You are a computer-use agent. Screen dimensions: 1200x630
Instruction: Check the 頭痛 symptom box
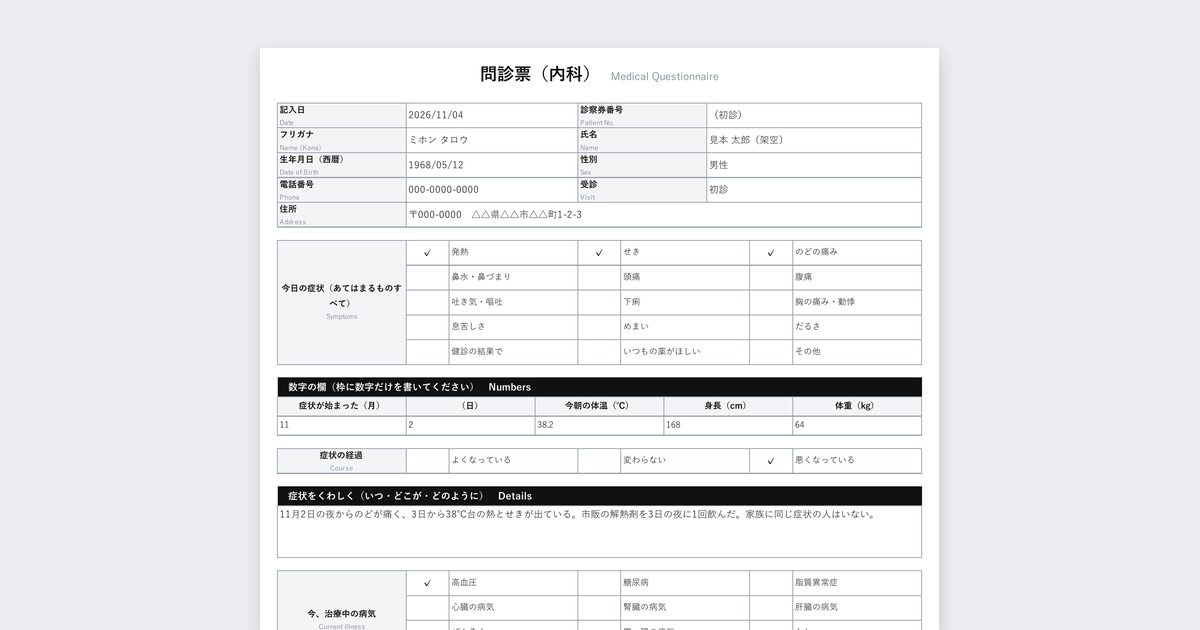[599, 278]
